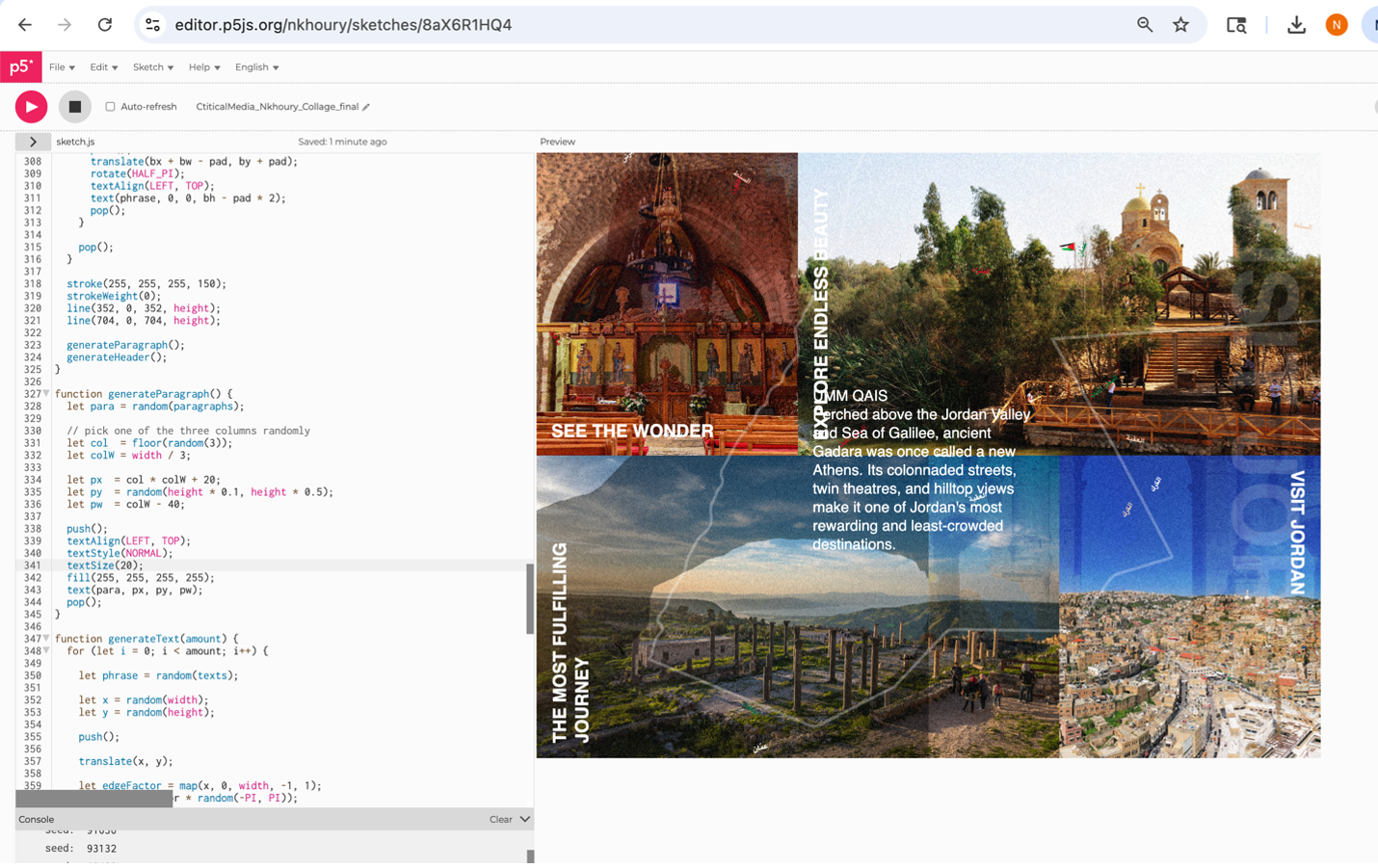Start the sketch with the Play button
The image size is (1378, 868).
coord(31,107)
